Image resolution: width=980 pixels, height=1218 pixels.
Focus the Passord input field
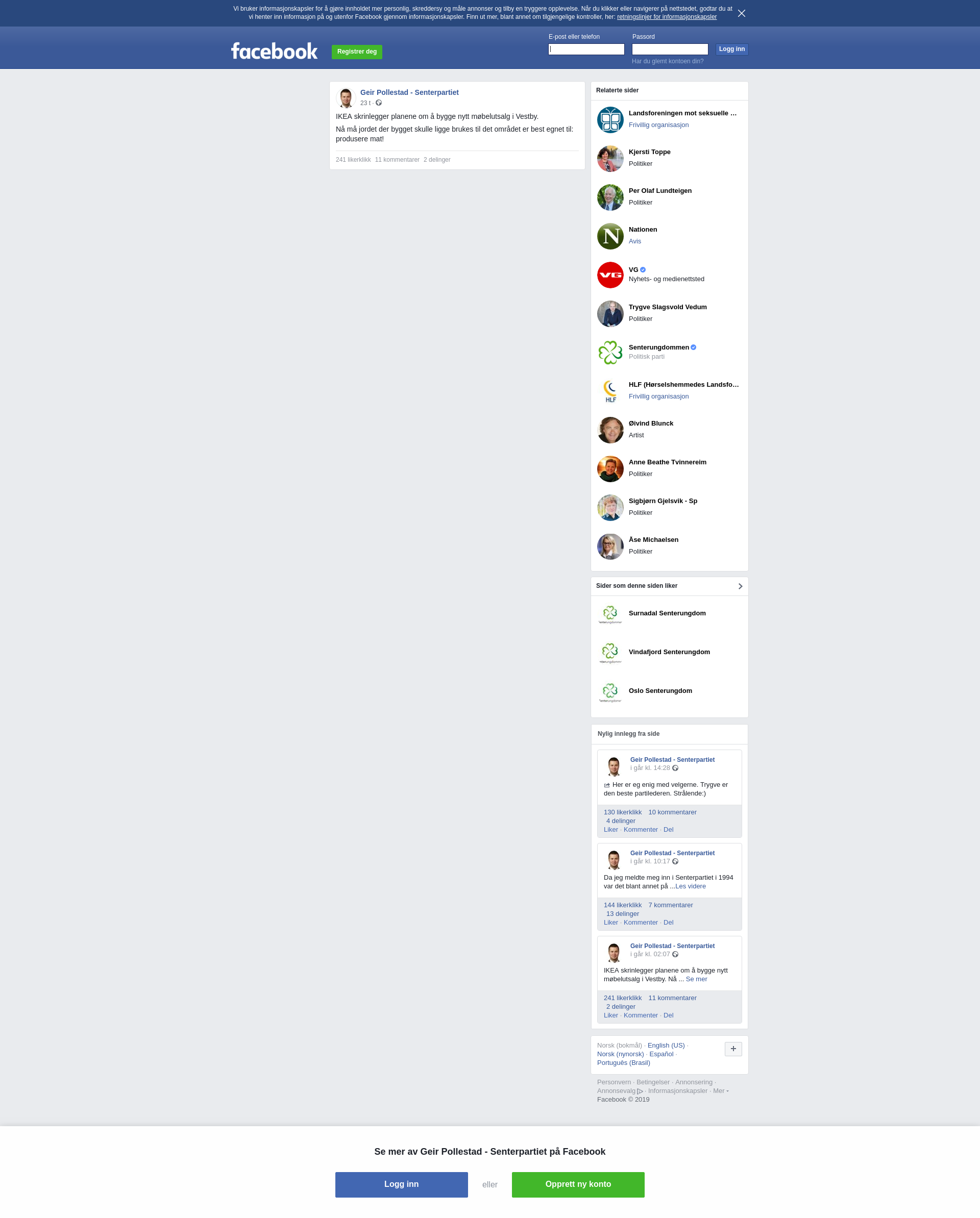tap(670, 49)
